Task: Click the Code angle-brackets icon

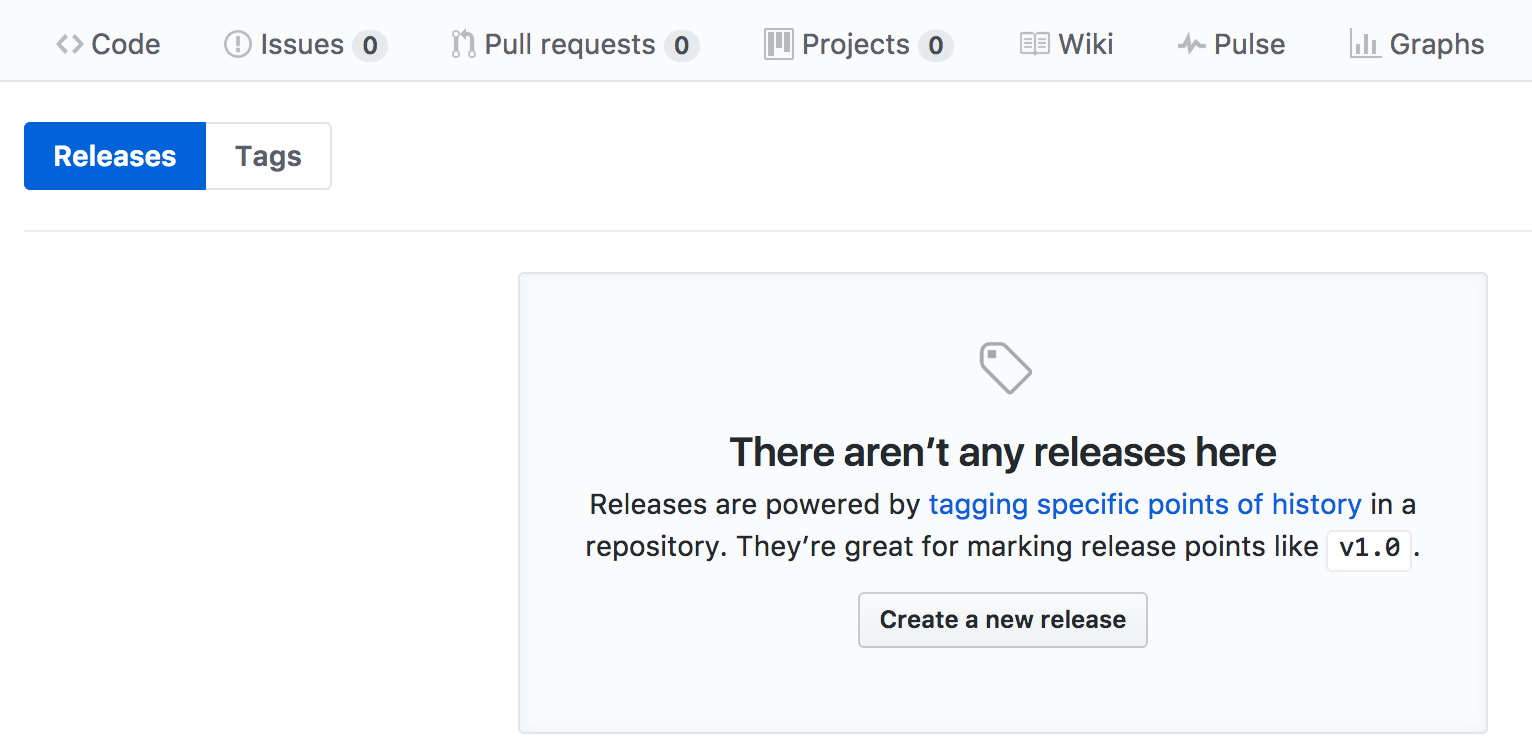Action: point(69,43)
